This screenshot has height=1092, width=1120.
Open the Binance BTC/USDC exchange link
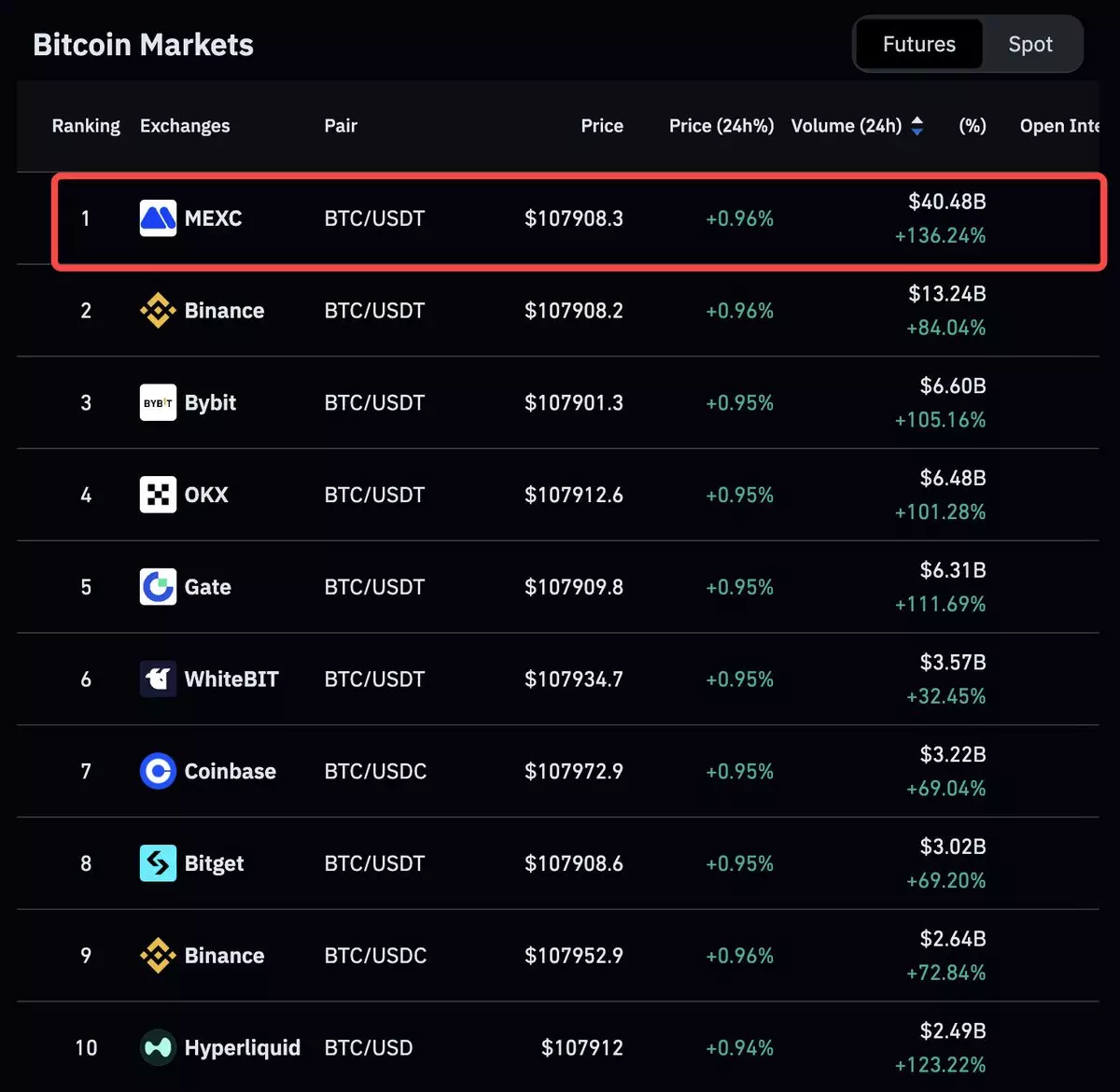pyautogui.click(x=224, y=956)
